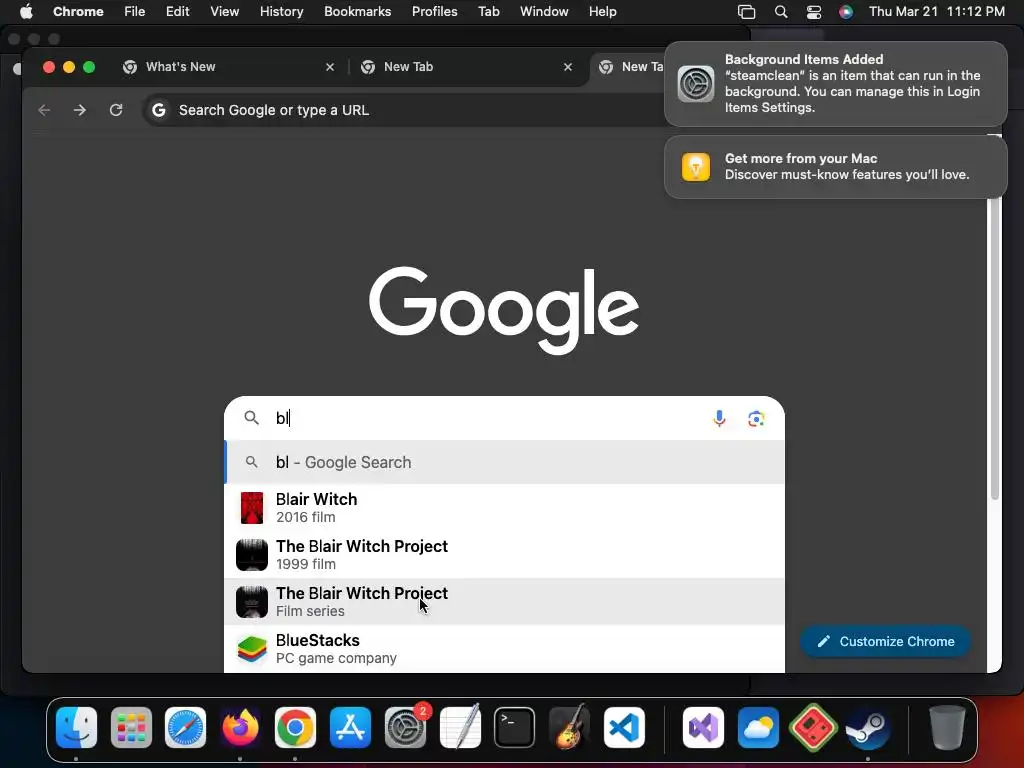The height and width of the screenshot is (768, 1024).
Task: Open the History menu
Action: coord(281,12)
